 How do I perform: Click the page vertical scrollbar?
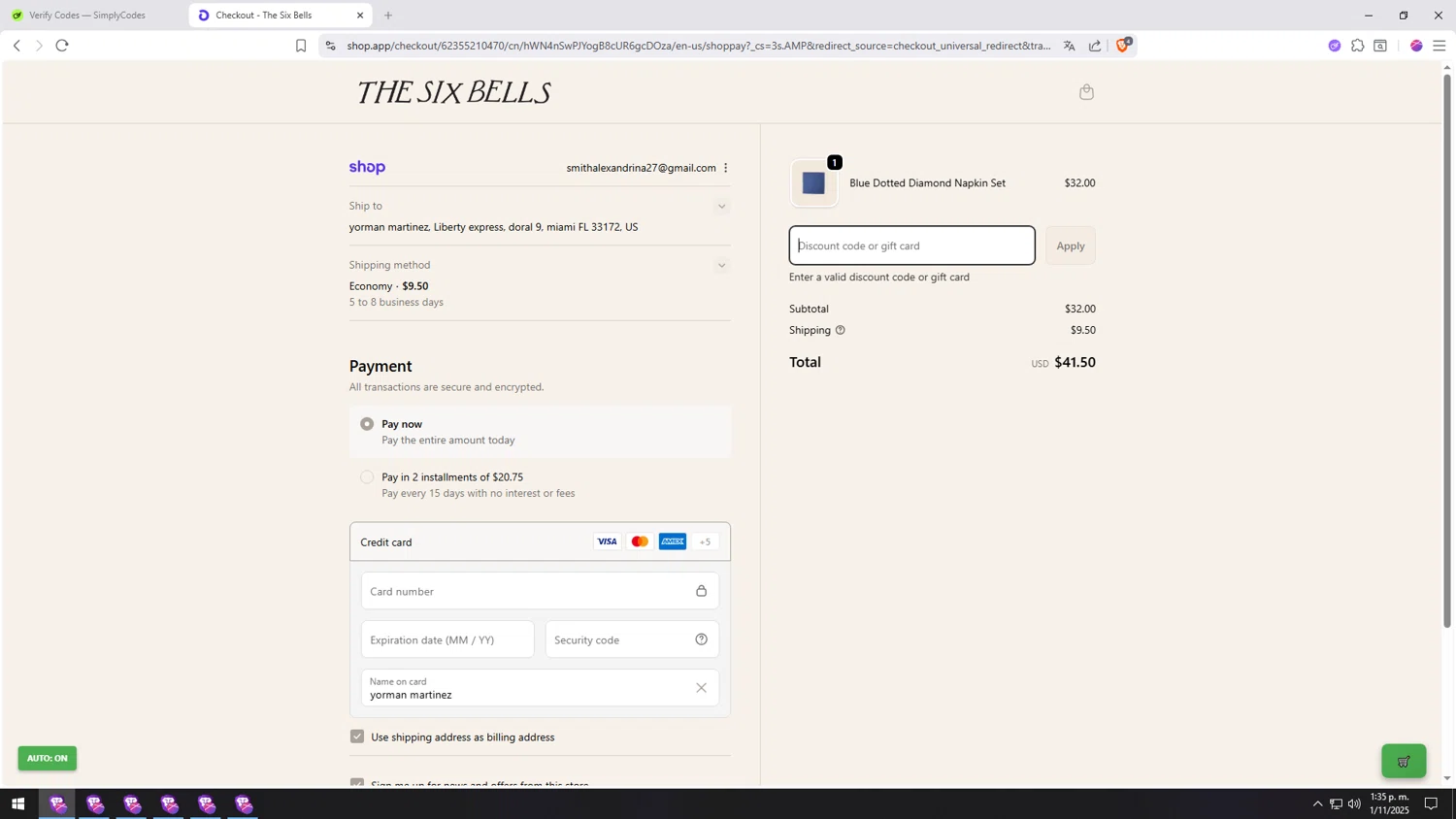pos(1446,349)
